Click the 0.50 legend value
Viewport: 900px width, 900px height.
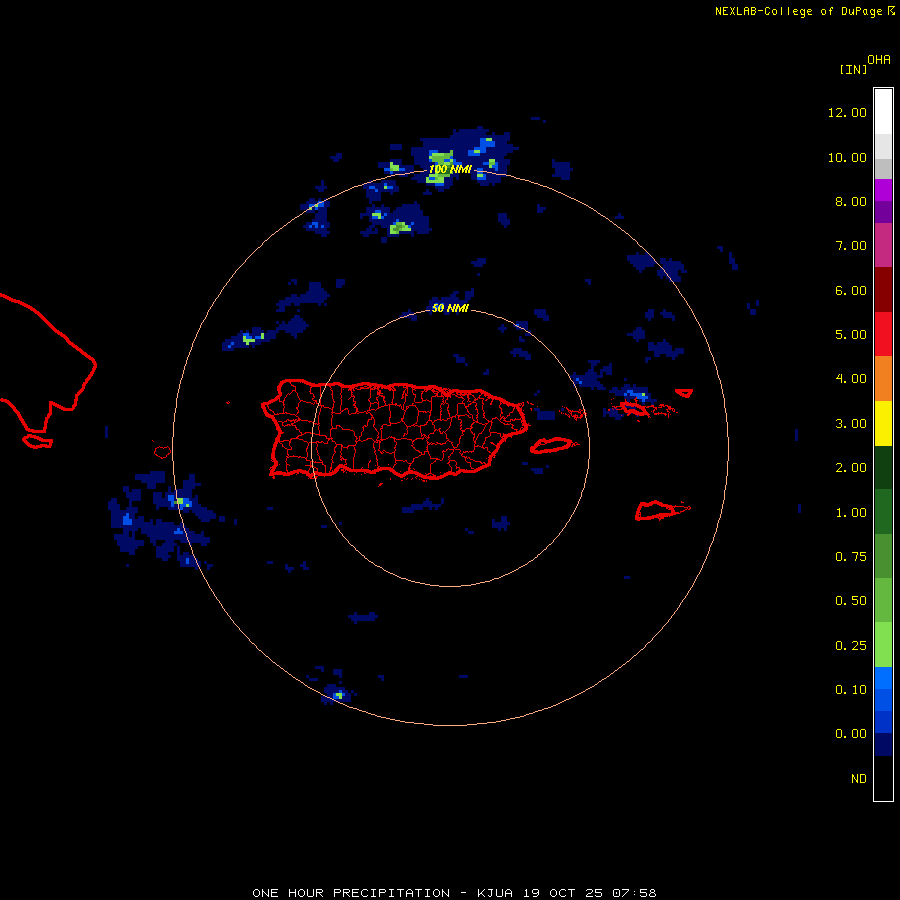tap(851, 601)
